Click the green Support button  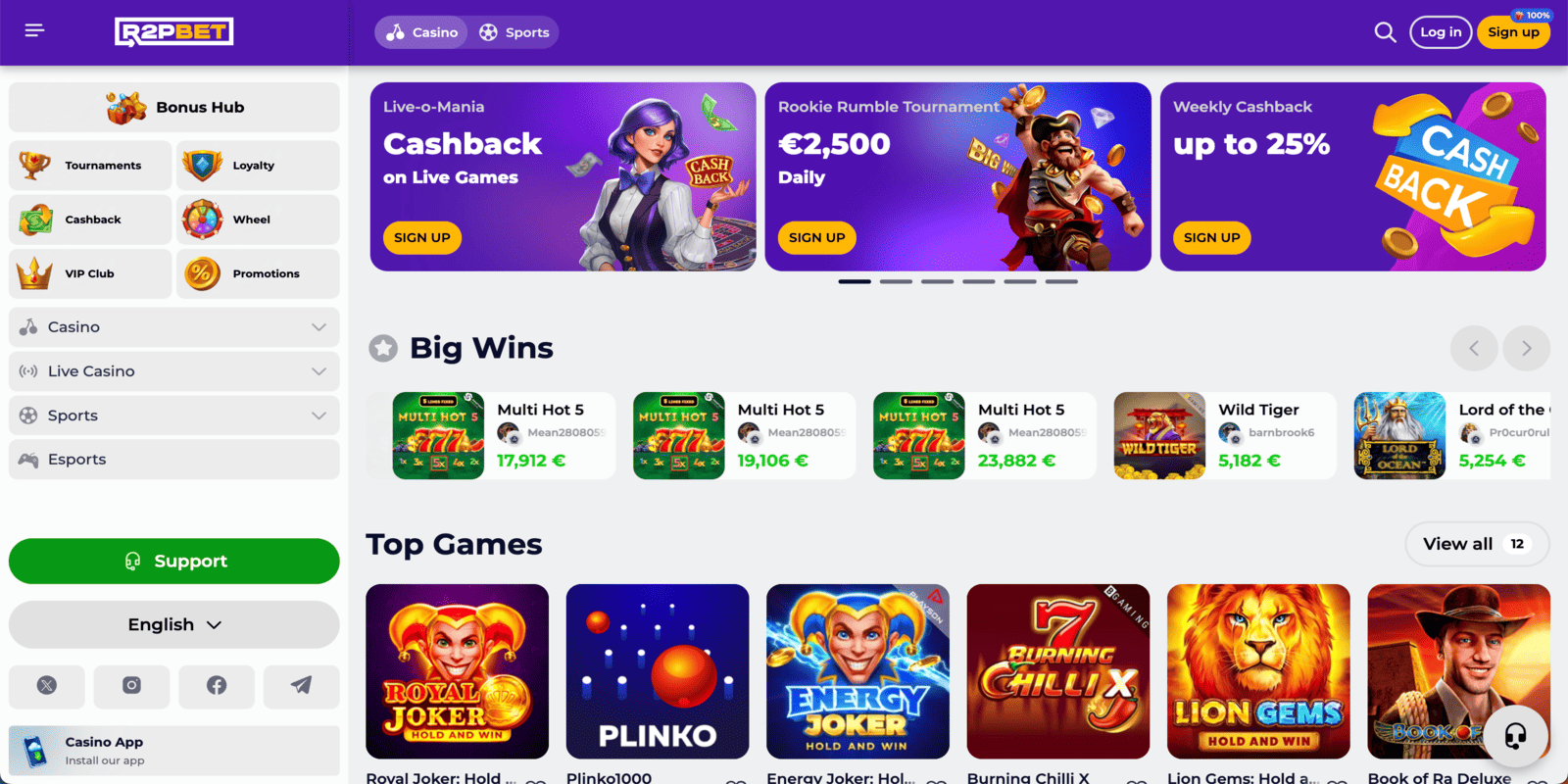pos(174,562)
